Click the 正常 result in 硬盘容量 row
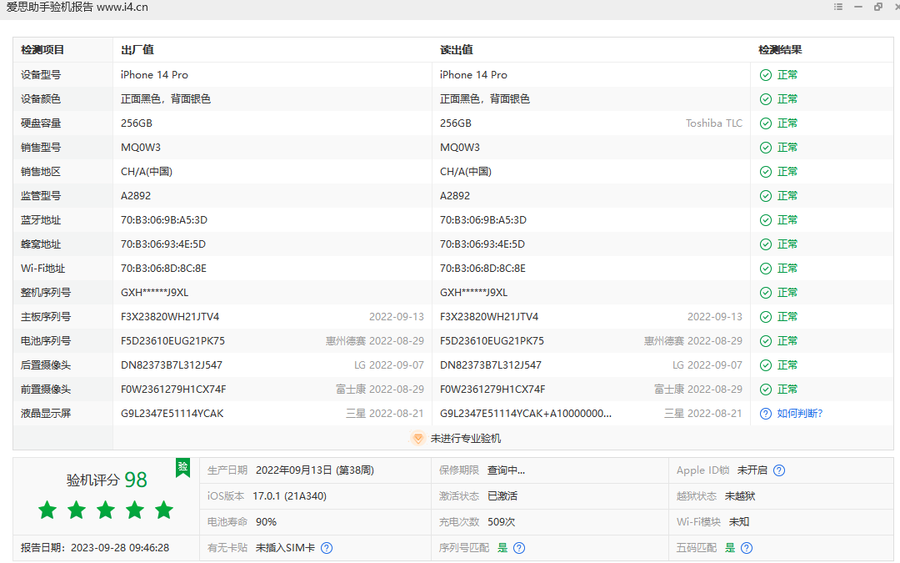Viewport: 900px width, 563px height. tap(787, 123)
